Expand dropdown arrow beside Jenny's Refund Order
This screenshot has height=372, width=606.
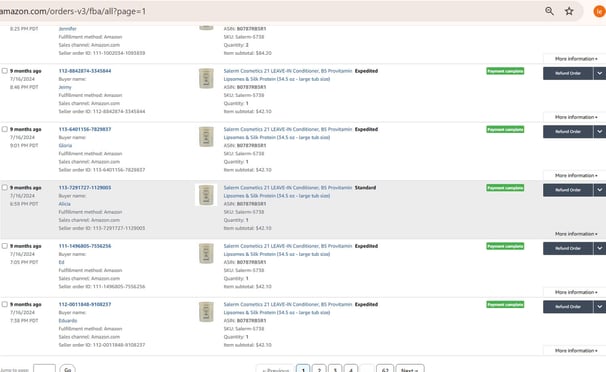pyautogui.click(x=599, y=73)
